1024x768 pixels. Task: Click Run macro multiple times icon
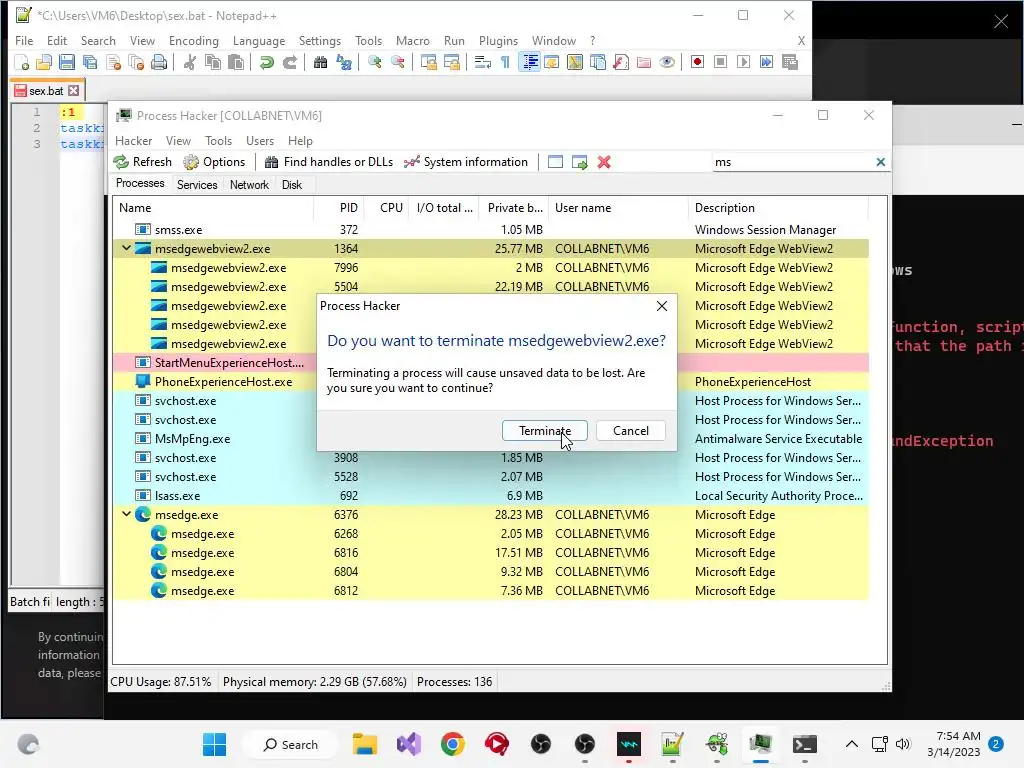(x=767, y=62)
